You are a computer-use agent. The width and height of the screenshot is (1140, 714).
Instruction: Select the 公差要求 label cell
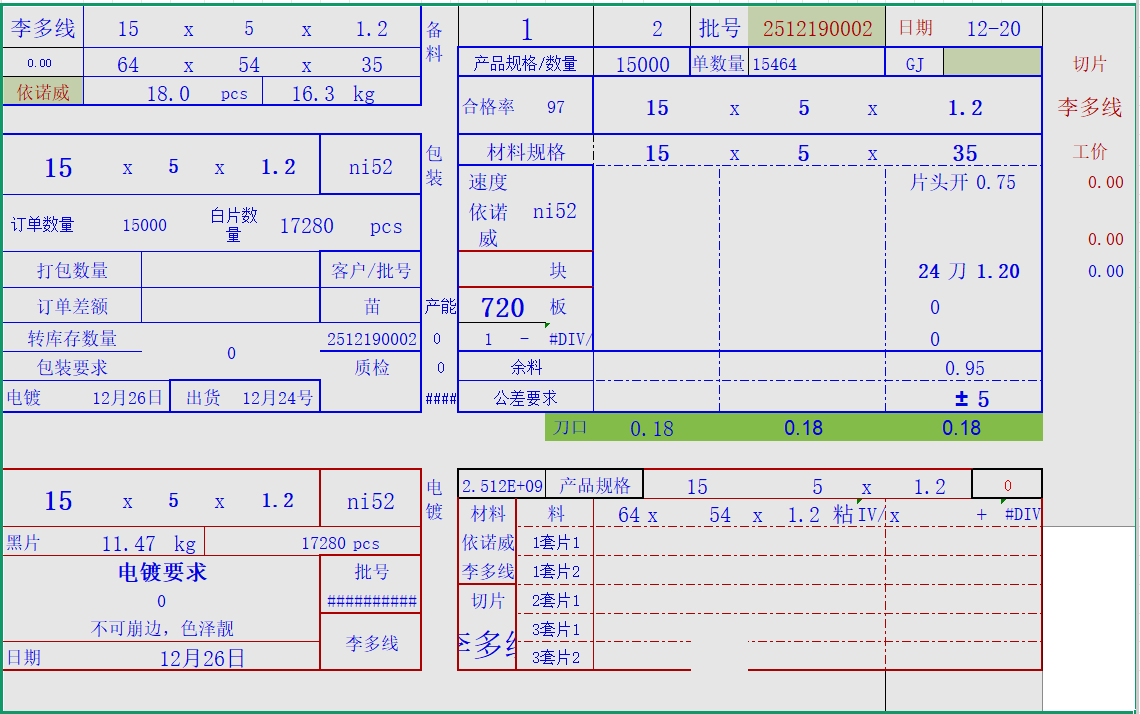click(x=526, y=398)
